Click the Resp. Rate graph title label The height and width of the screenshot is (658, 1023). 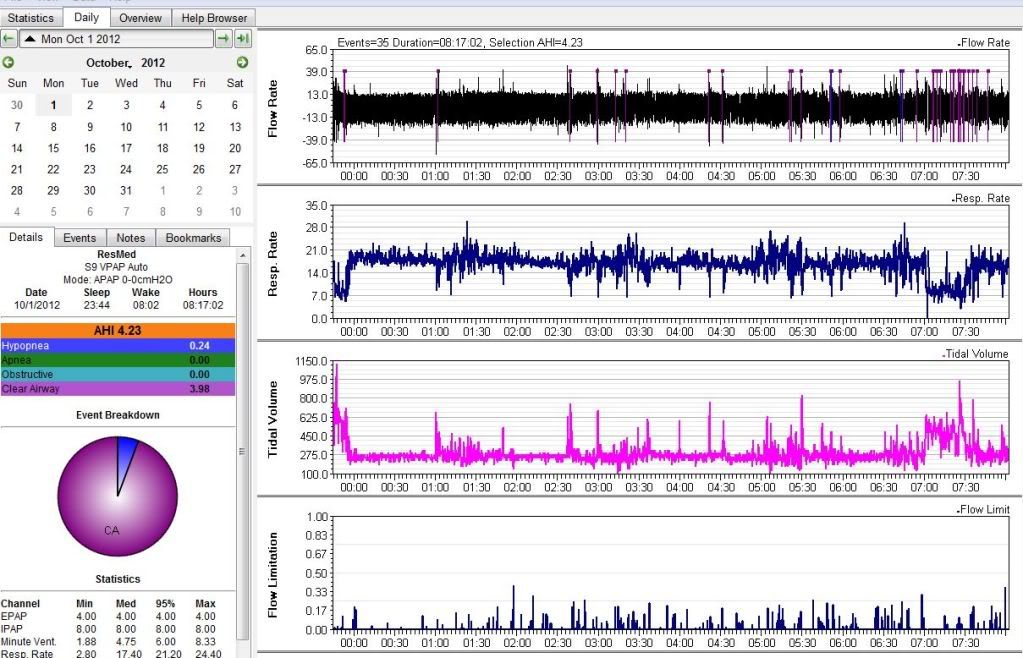(x=981, y=198)
